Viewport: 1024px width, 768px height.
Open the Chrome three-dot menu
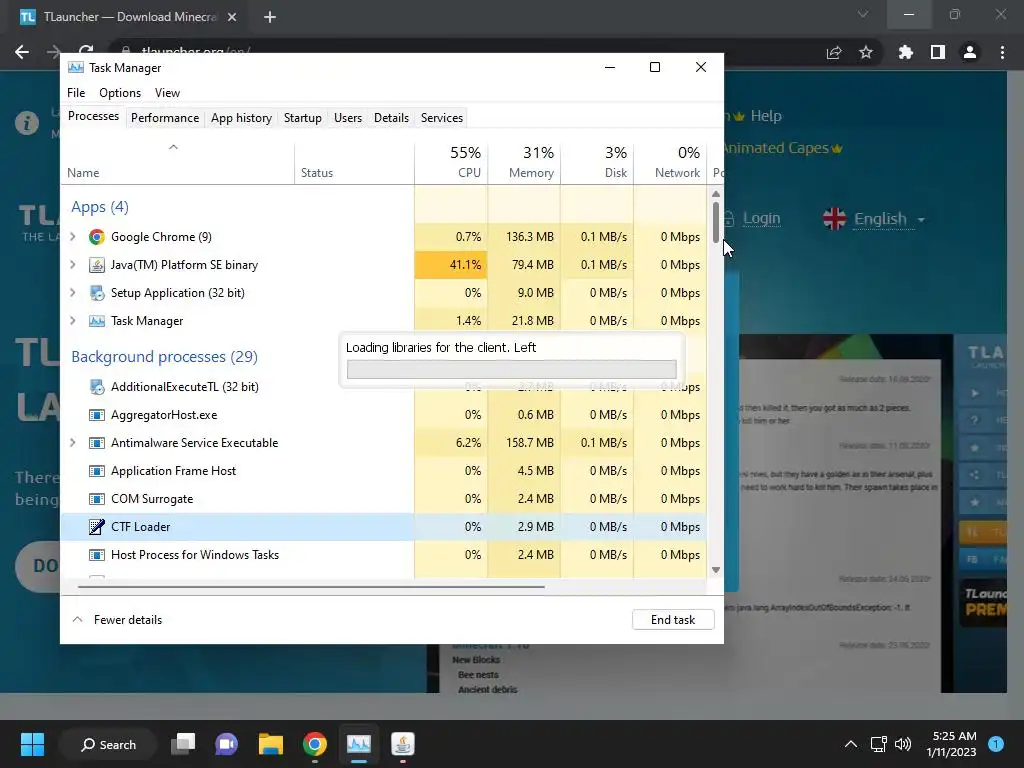(x=1002, y=52)
